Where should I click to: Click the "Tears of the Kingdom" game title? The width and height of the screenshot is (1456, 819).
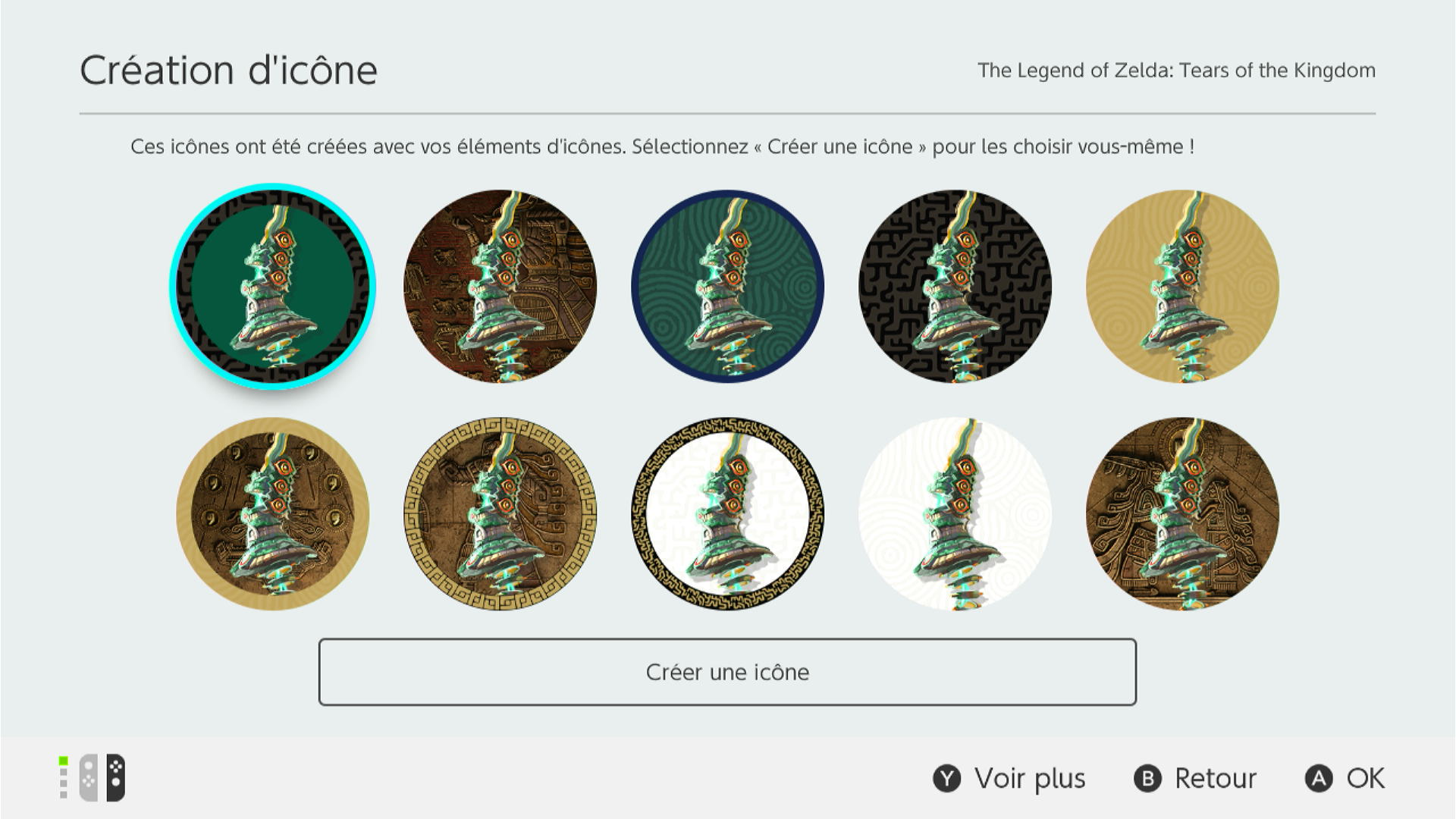point(1176,71)
